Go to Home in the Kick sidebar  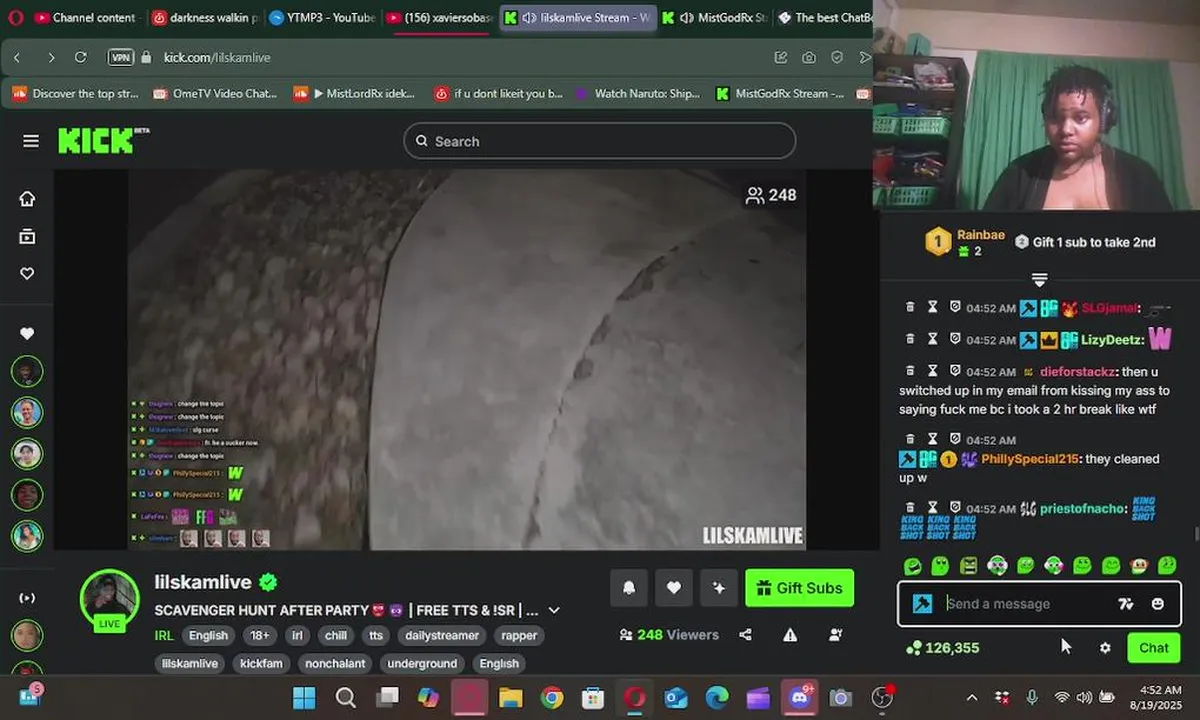coord(27,198)
